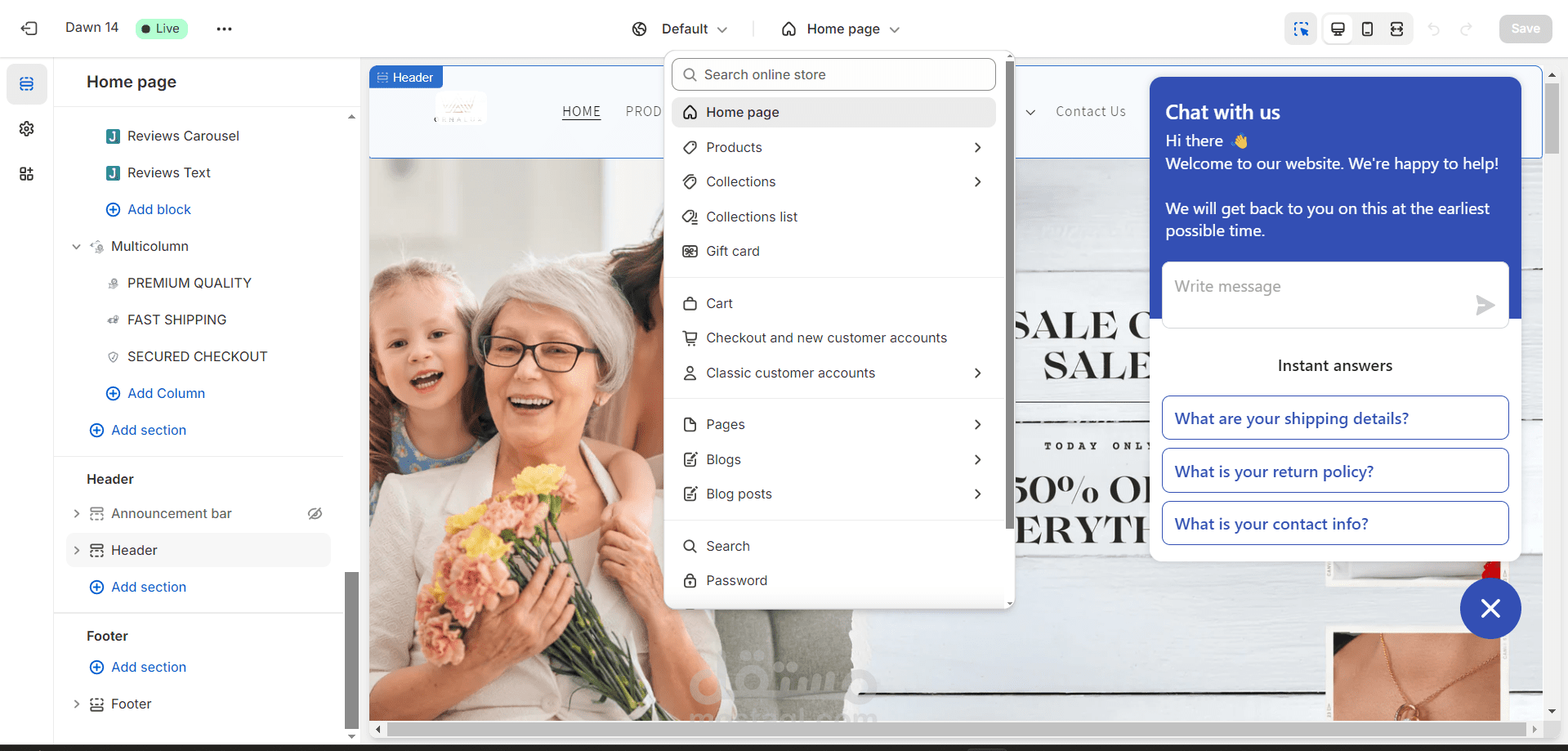Viewport: 1568px width, 751px height.
Task: Toggle Announcement bar visibility eye icon
Action: (315, 513)
